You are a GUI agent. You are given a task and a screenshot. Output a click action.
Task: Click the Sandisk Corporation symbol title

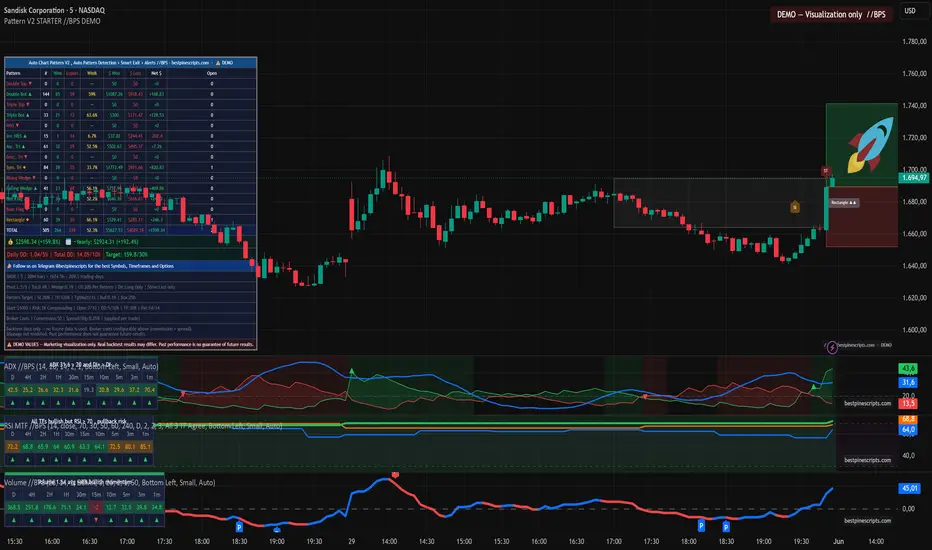click(54, 10)
